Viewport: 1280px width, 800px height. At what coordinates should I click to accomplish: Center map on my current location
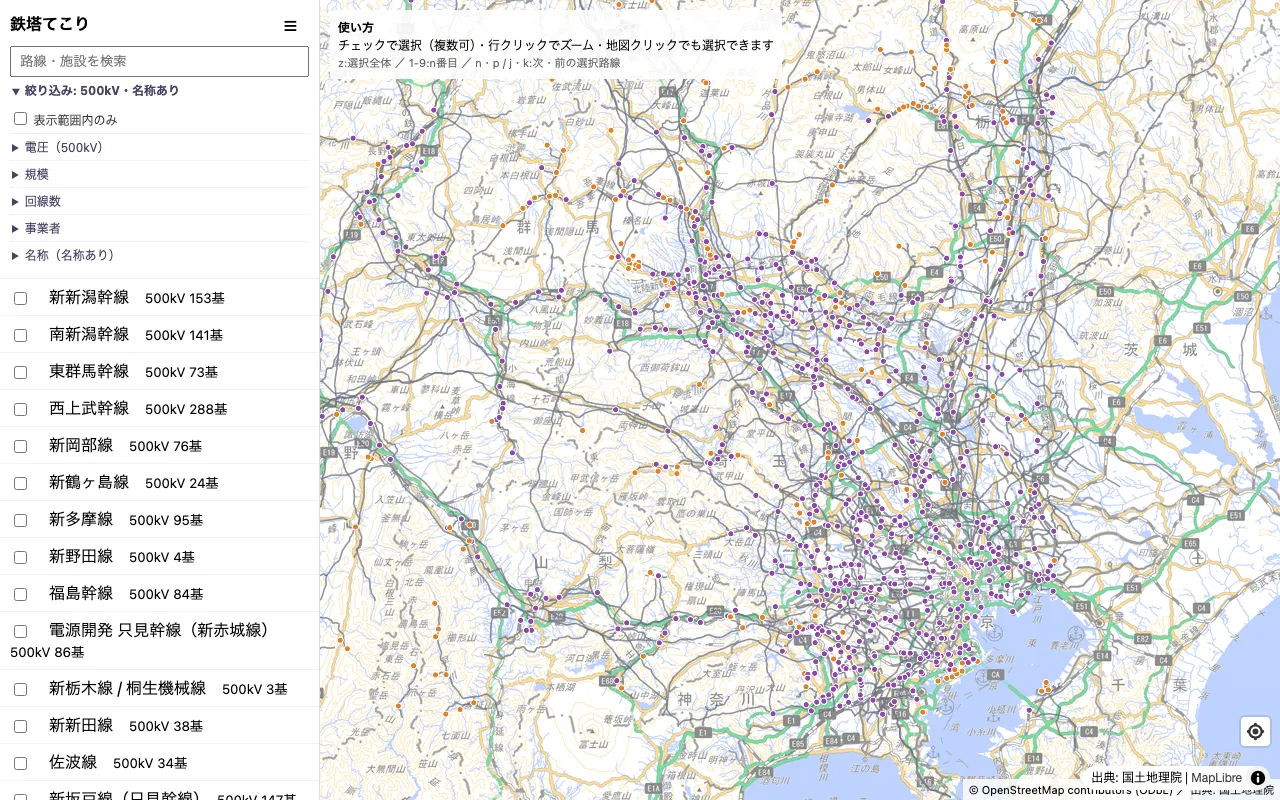tap(1255, 732)
